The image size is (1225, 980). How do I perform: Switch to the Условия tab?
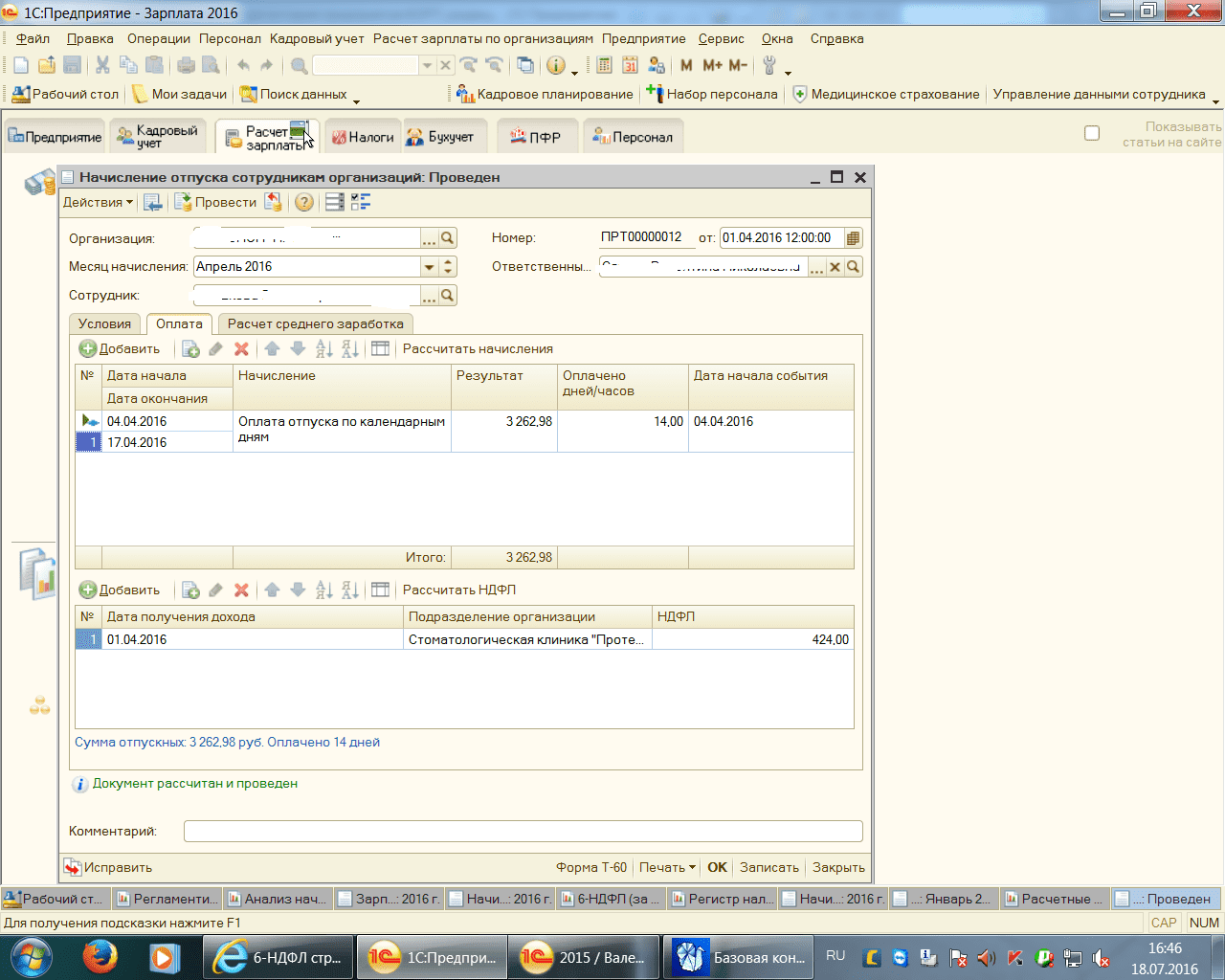tap(104, 323)
